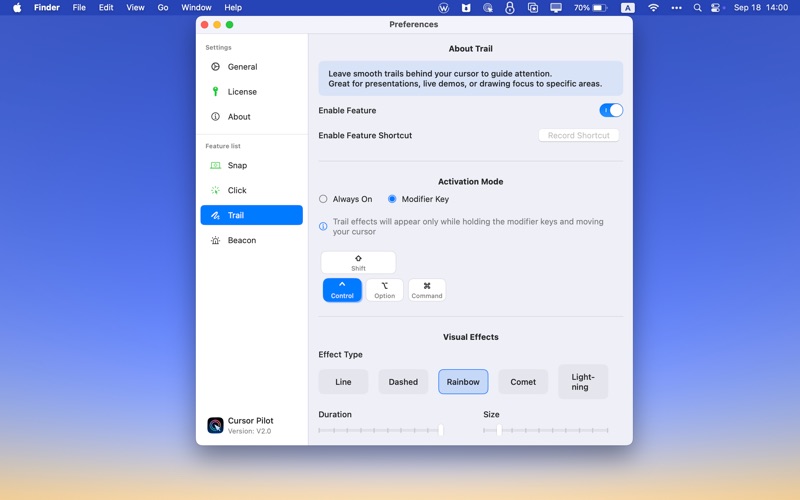This screenshot has height=500, width=800.
Task: Open the File menu
Action: pos(79,8)
